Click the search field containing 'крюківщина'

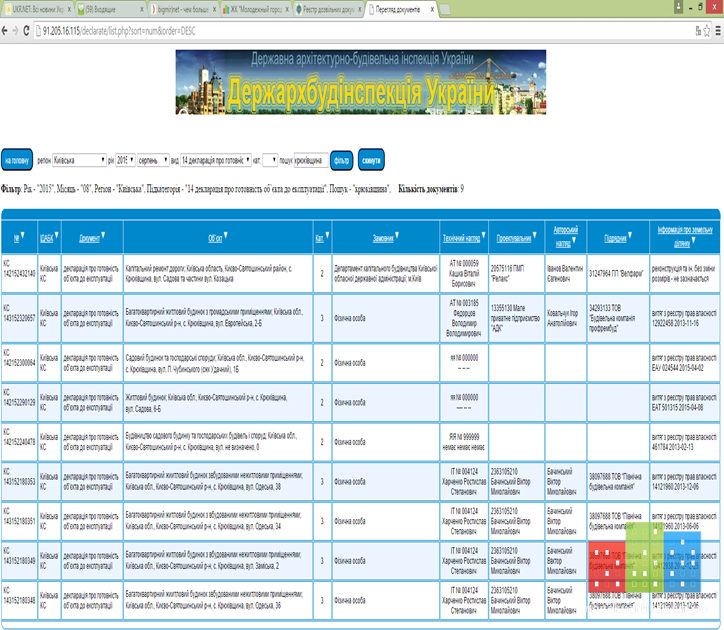point(311,160)
